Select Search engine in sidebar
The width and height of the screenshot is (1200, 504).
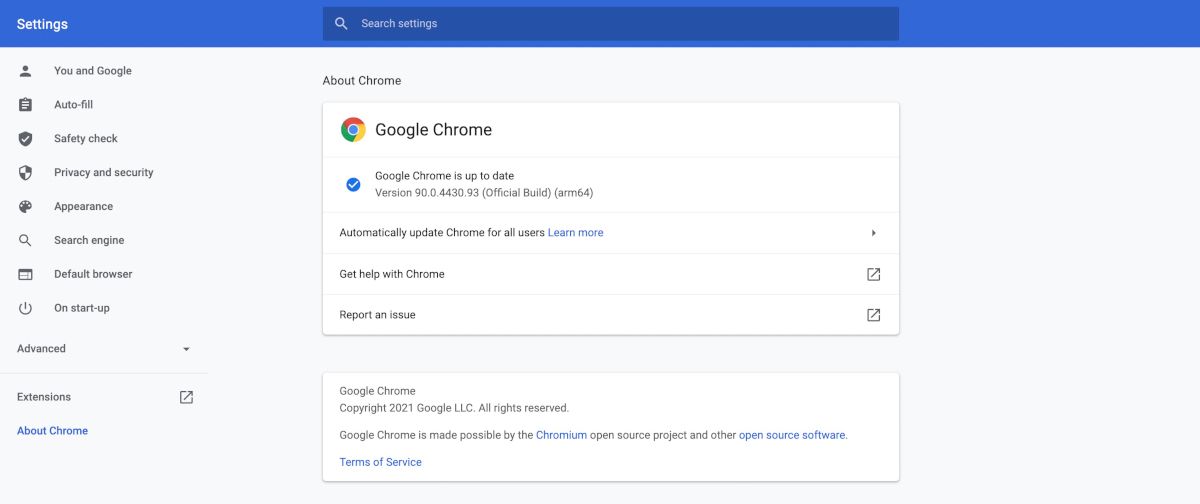coord(89,241)
